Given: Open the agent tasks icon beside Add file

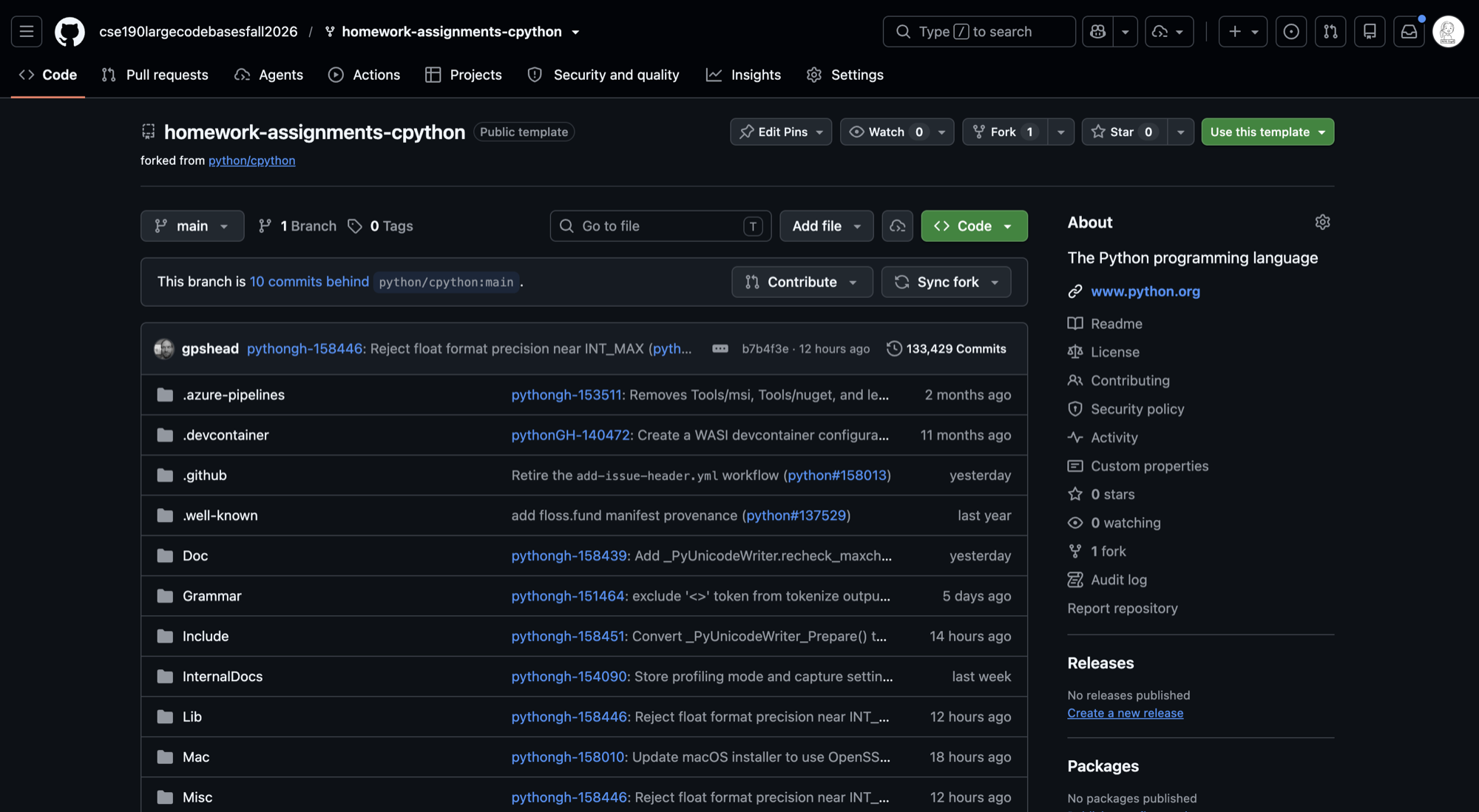Looking at the screenshot, I should pyautogui.click(x=898, y=226).
